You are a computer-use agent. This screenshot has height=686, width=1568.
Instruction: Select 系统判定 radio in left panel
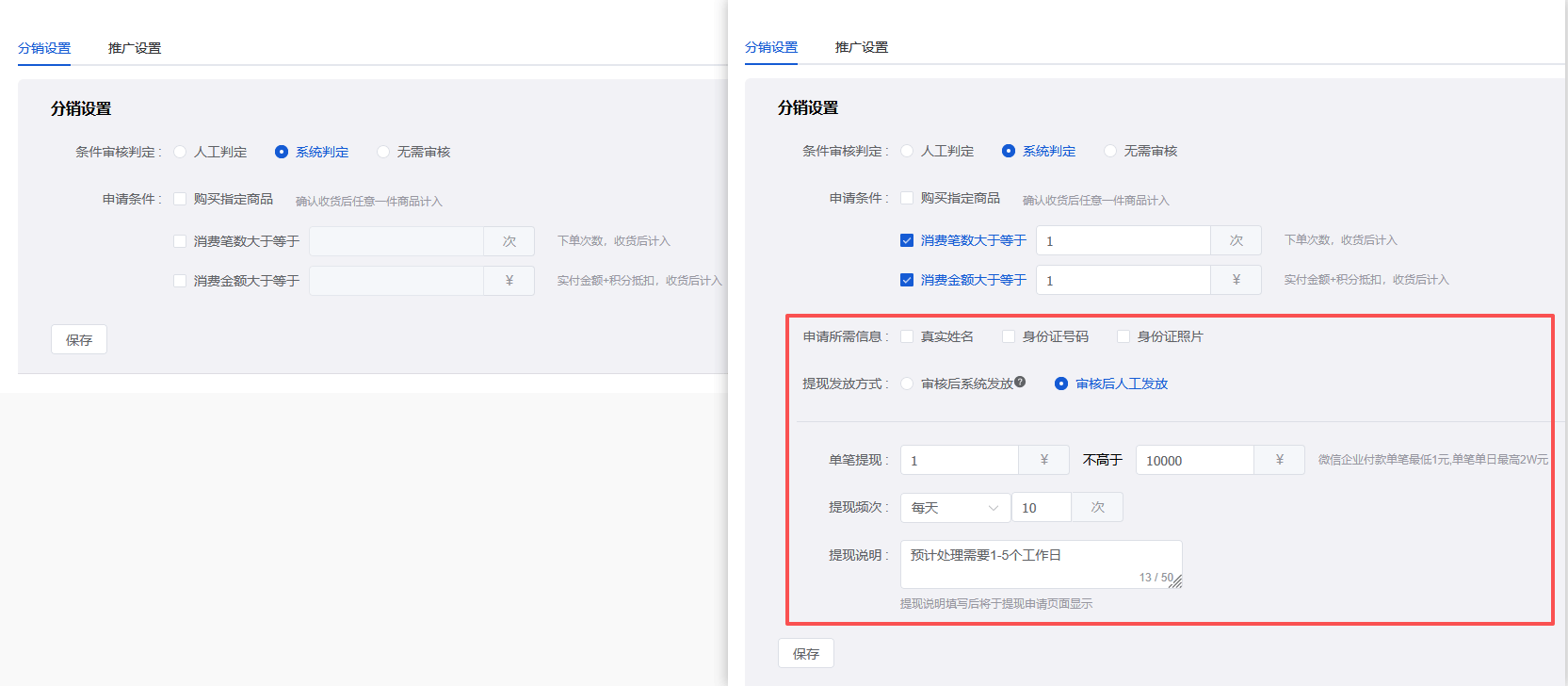282,152
